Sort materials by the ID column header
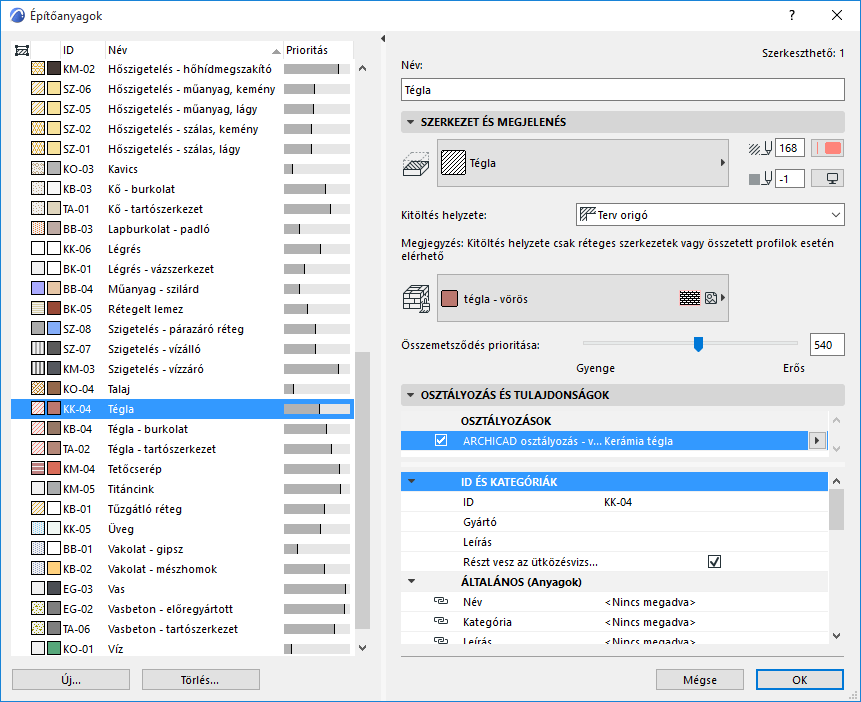The width and height of the screenshot is (861, 702). click(82, 50)
